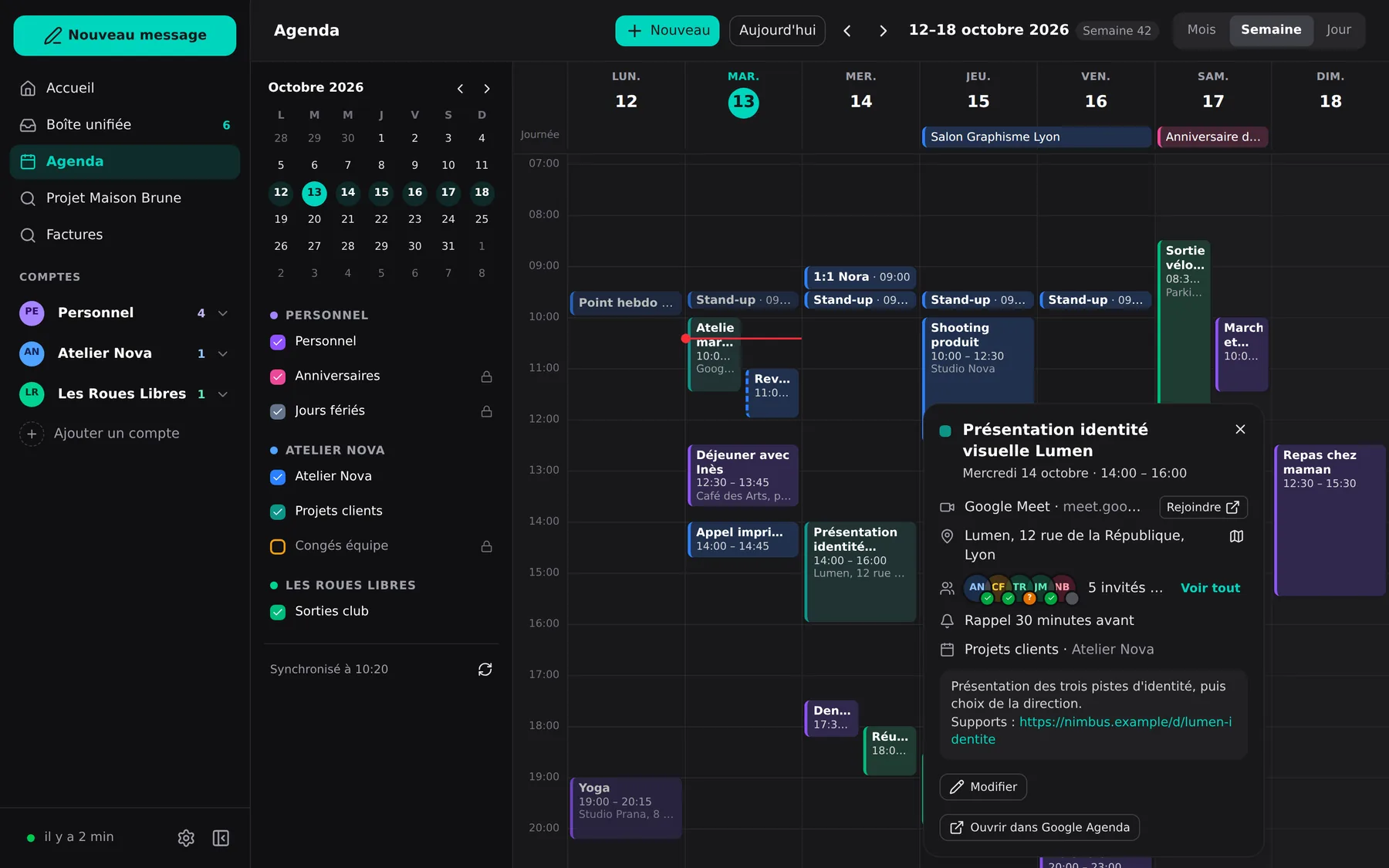1389x868 pixels.
Task: Click Toggle Sorties club calendar checkbox
Action: pos(278,612)
